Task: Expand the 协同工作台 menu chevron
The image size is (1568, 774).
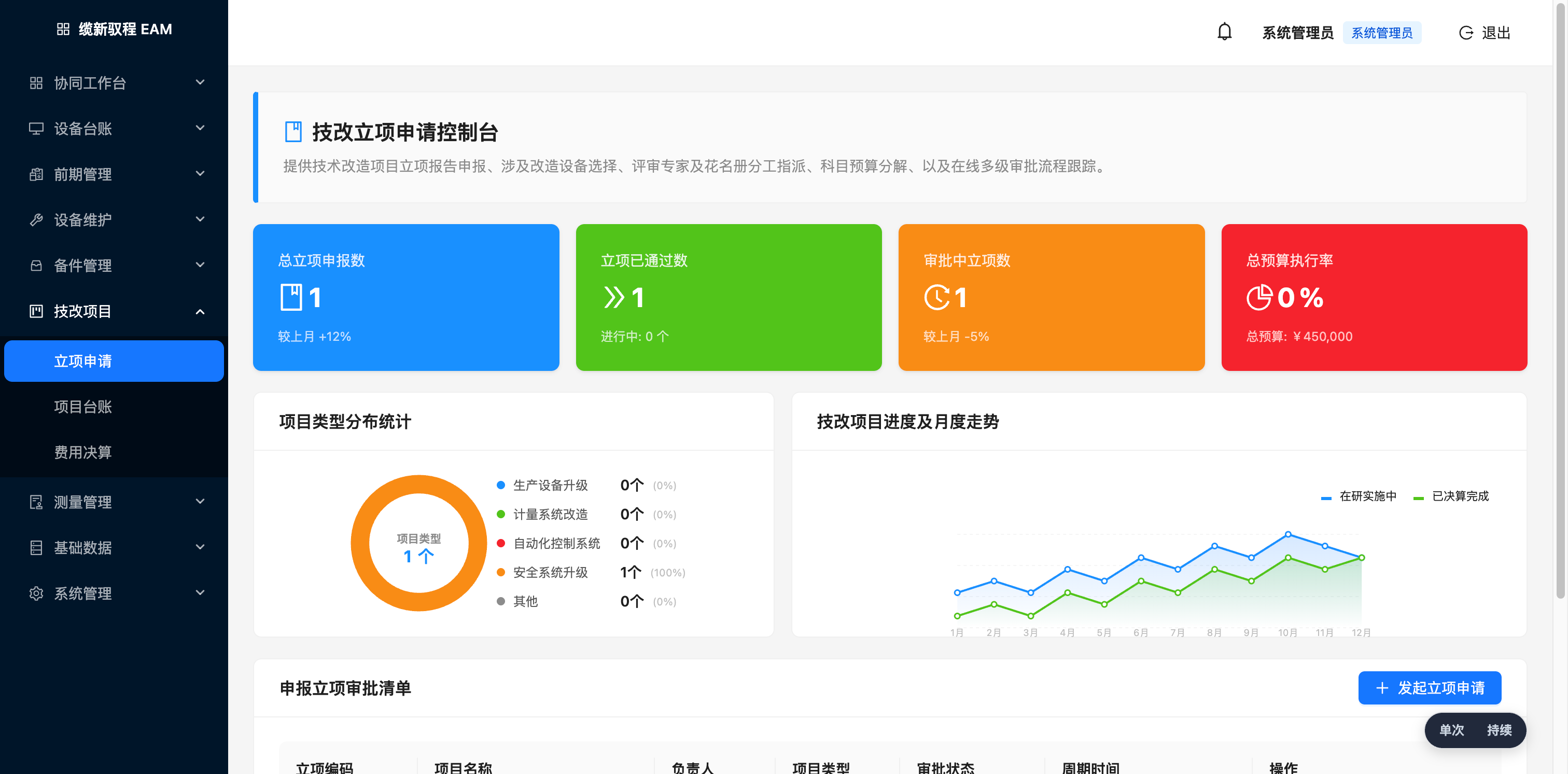Action: (200, 82)
